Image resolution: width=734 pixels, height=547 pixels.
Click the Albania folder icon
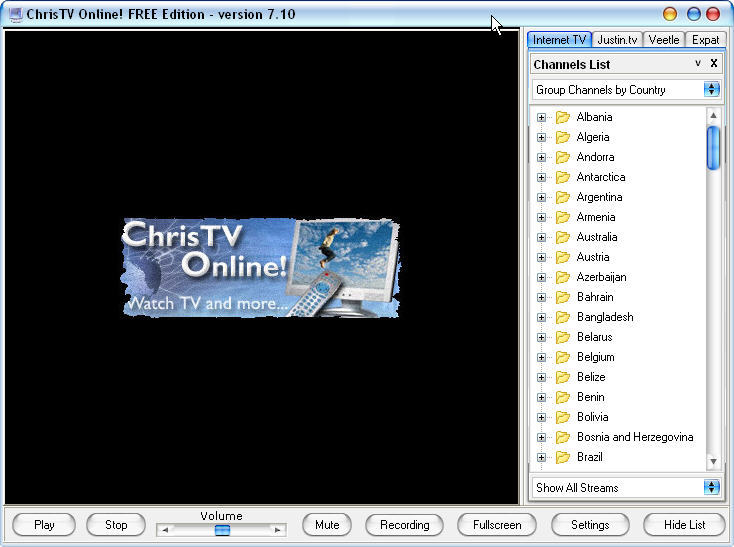(563, 117)
